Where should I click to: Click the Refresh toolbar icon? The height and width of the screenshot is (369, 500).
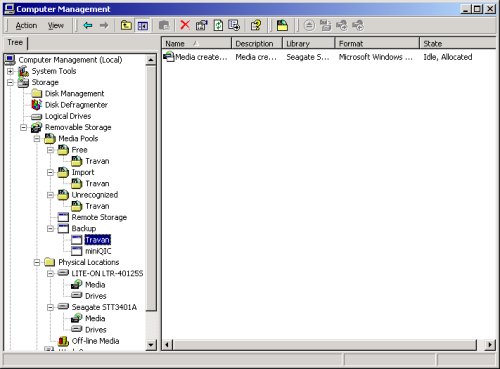coord(218,25)
